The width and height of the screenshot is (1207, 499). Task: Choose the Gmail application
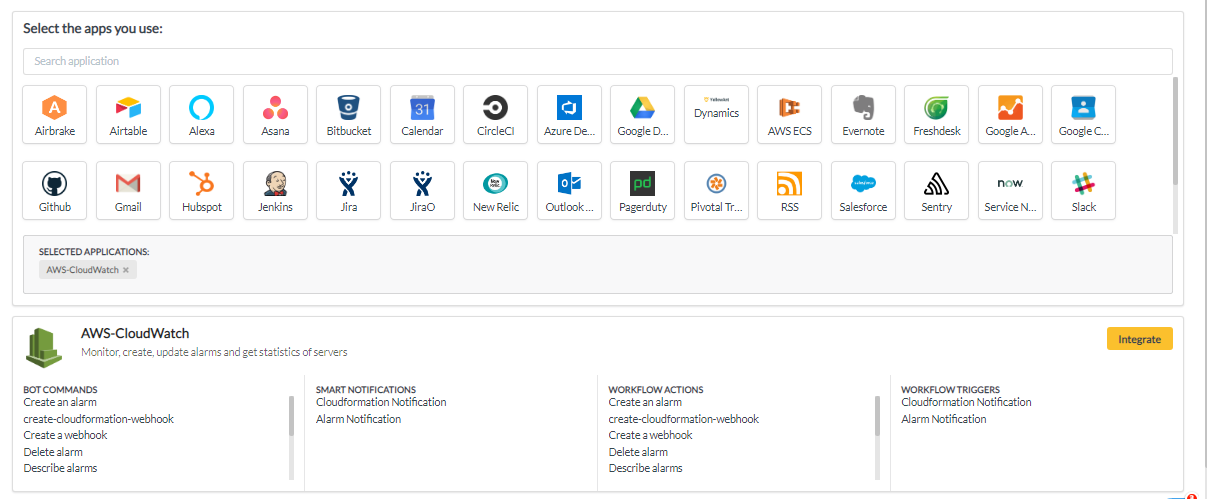point(128,190)
